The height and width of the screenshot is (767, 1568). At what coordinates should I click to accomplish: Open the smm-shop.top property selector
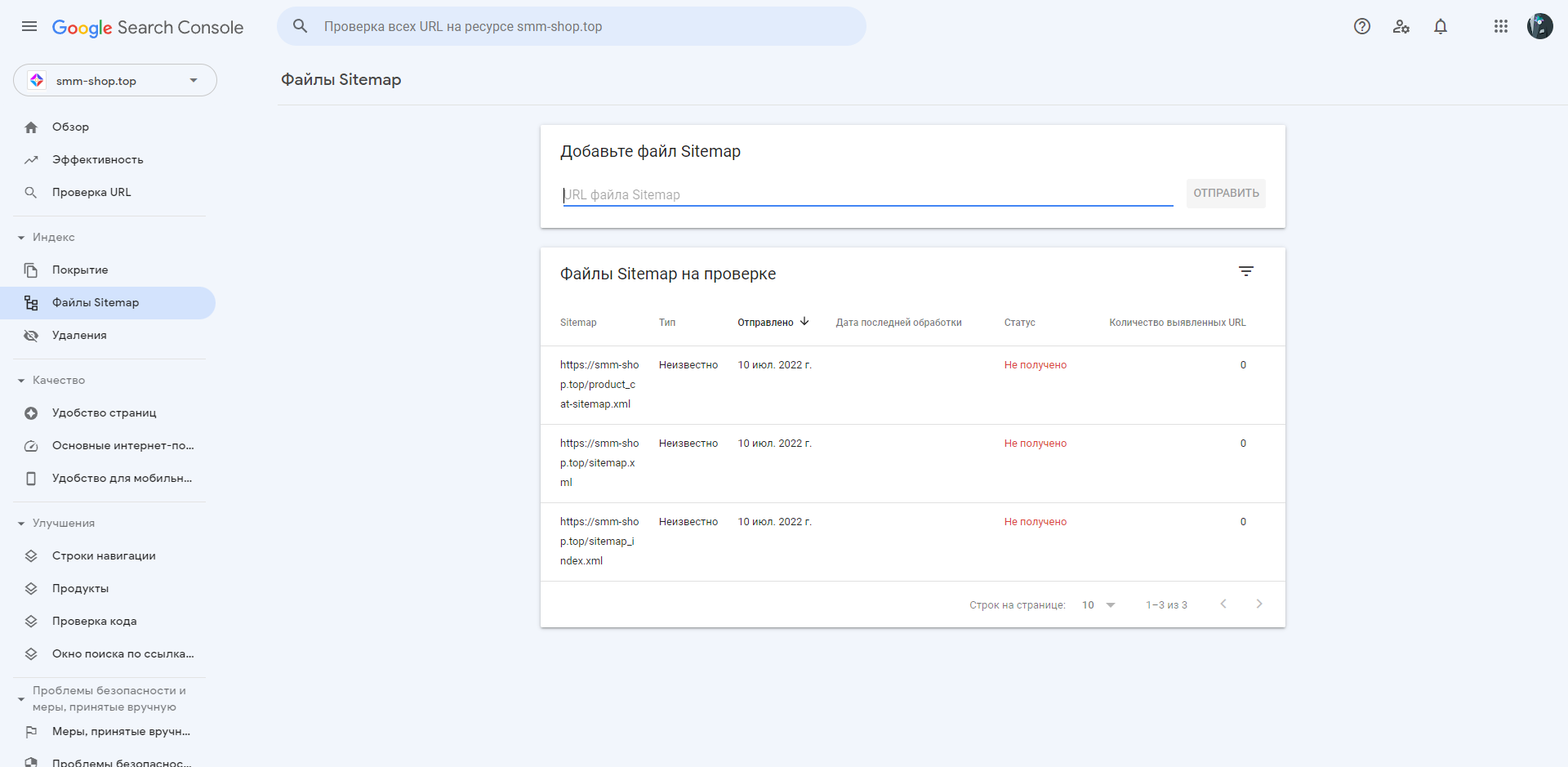(115, 80)
